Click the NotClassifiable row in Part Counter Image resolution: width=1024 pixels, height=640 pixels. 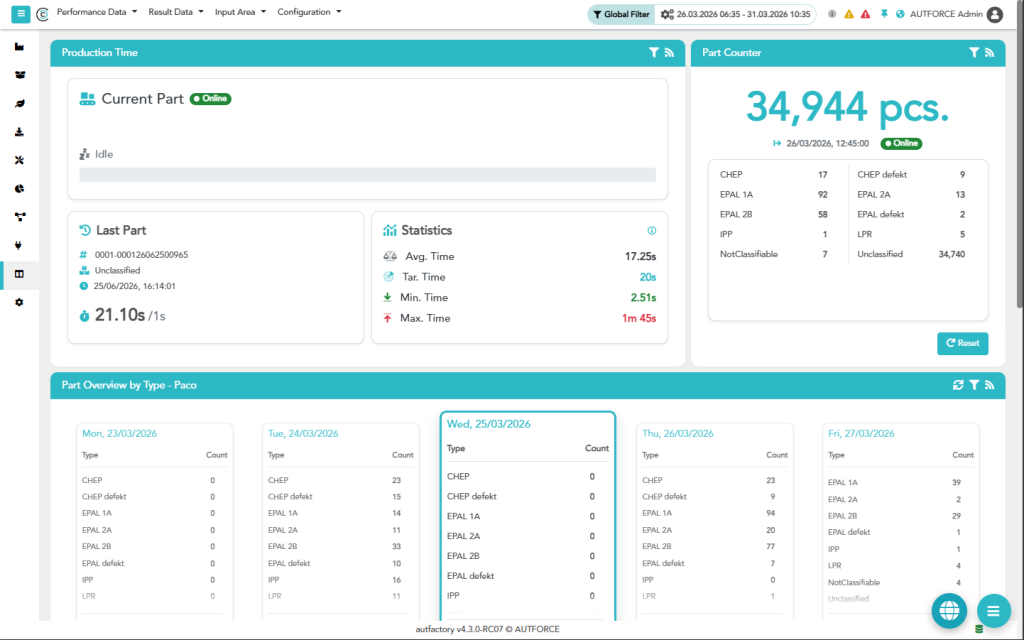click(773, 254)
